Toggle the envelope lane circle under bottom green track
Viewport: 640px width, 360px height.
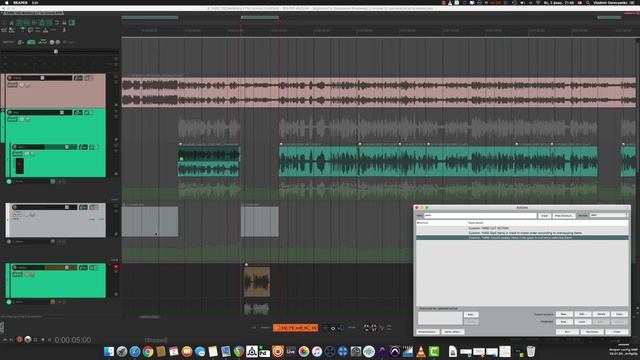click(9, 302)
